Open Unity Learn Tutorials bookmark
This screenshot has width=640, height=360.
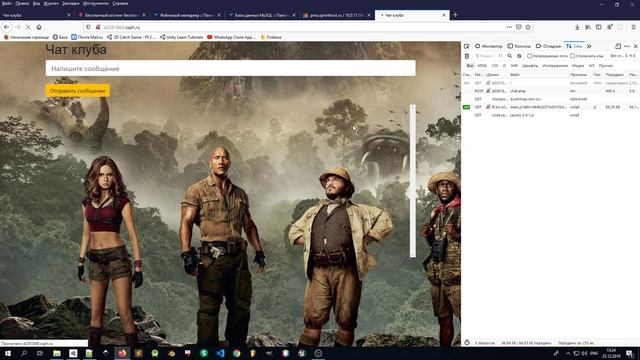[x=181, y=37]
